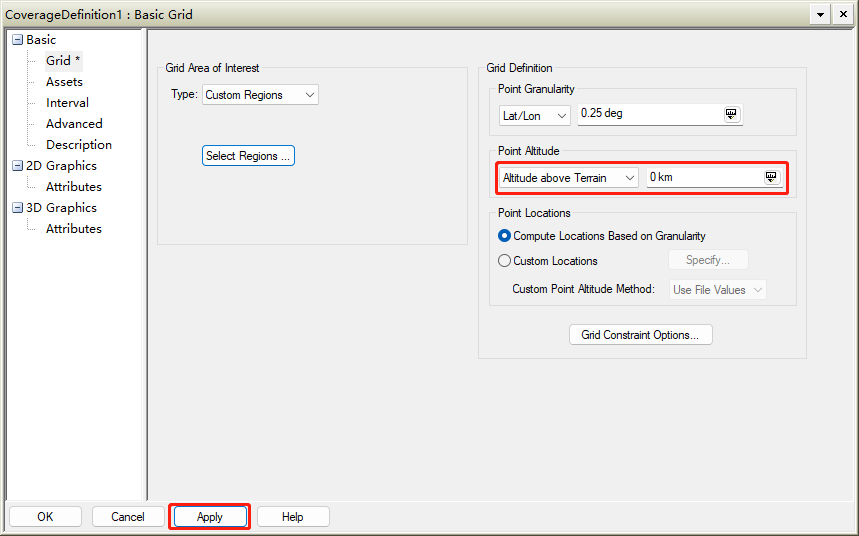Collapse the Basic tree node

coord(17,40)
